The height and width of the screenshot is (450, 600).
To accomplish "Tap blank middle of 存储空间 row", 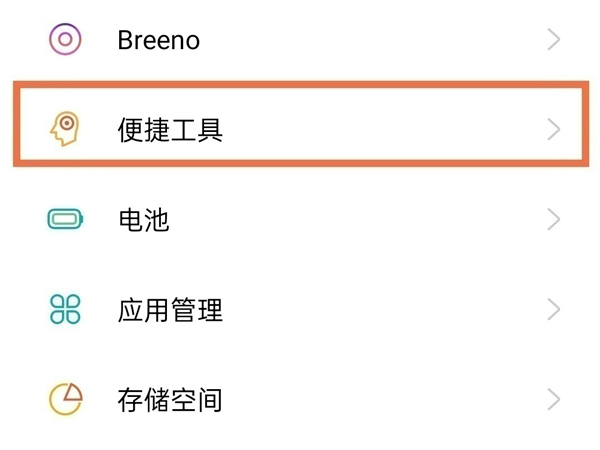I will click(x=380, y=400).
